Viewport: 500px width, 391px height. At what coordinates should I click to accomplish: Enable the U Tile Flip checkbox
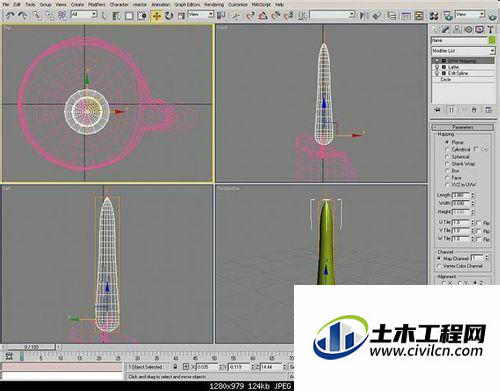coord(479,222)
